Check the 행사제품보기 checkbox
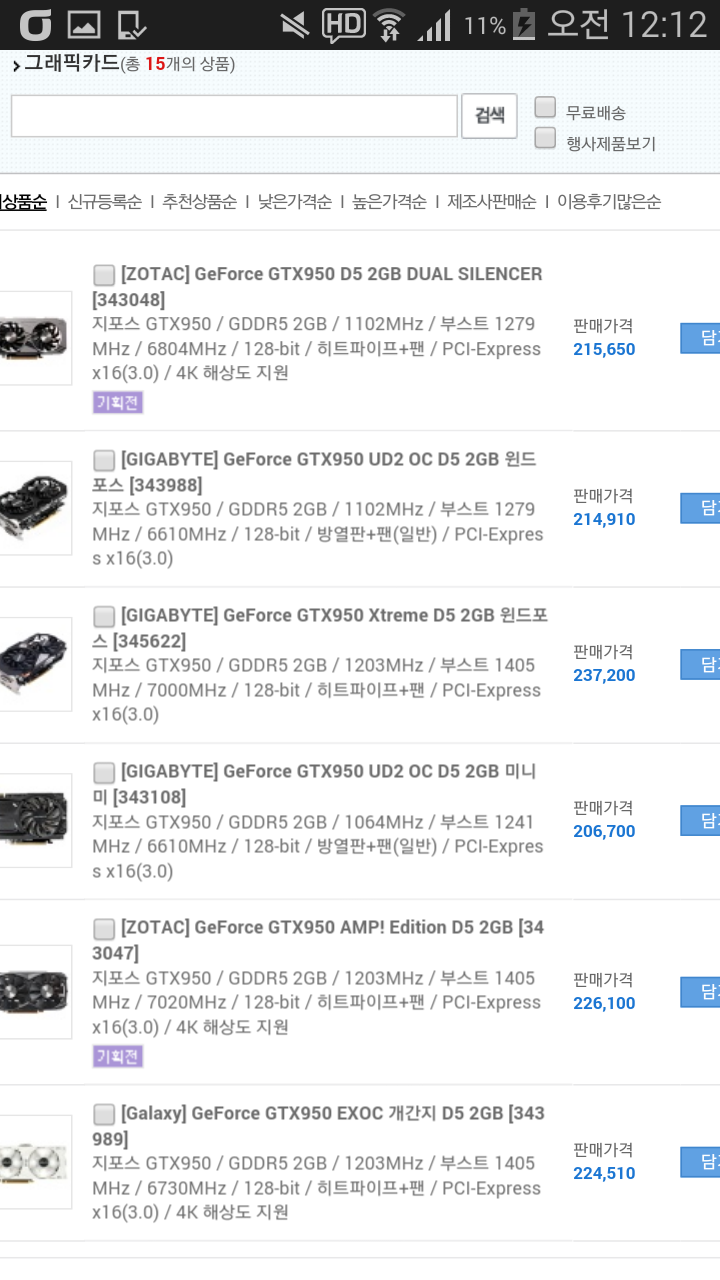Screen dimensions: 720x1280 coord(545,138)
